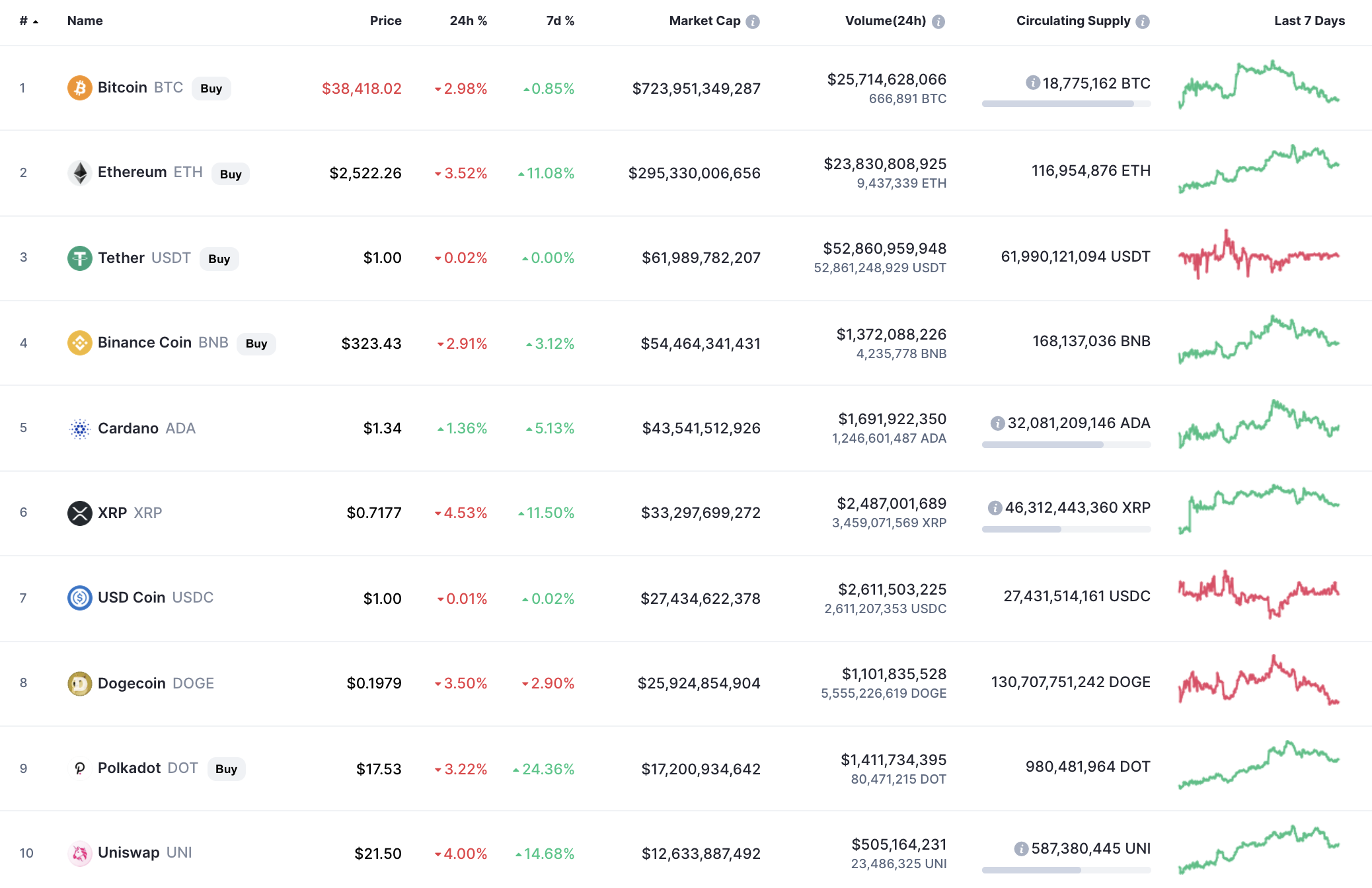
Task: Click the Bitcoin circulating supply info icon
Action: tap(1032, 83)
